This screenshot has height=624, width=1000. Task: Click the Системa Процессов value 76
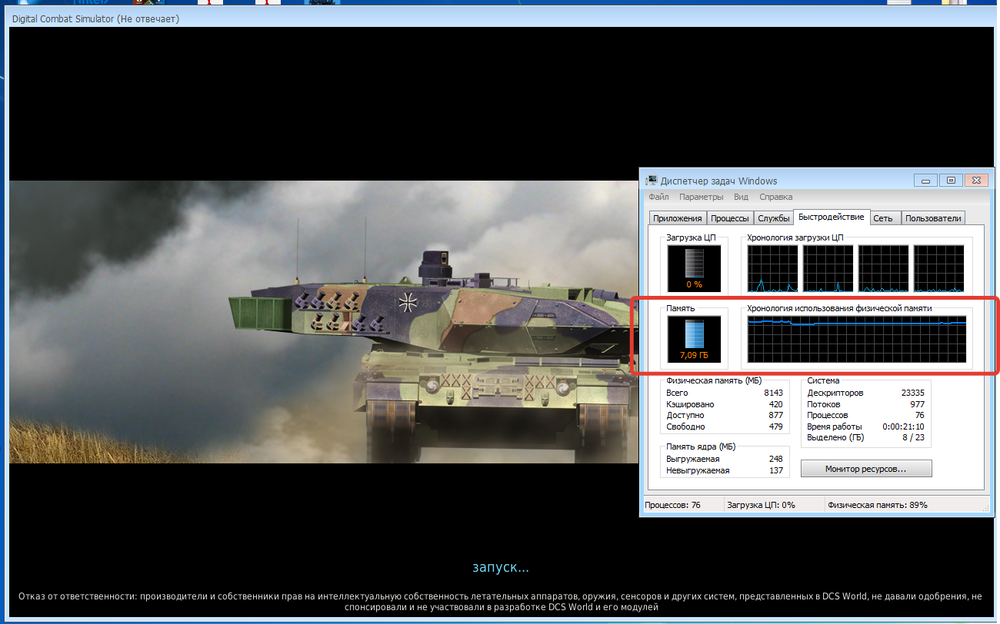click(x=919, y=415)
